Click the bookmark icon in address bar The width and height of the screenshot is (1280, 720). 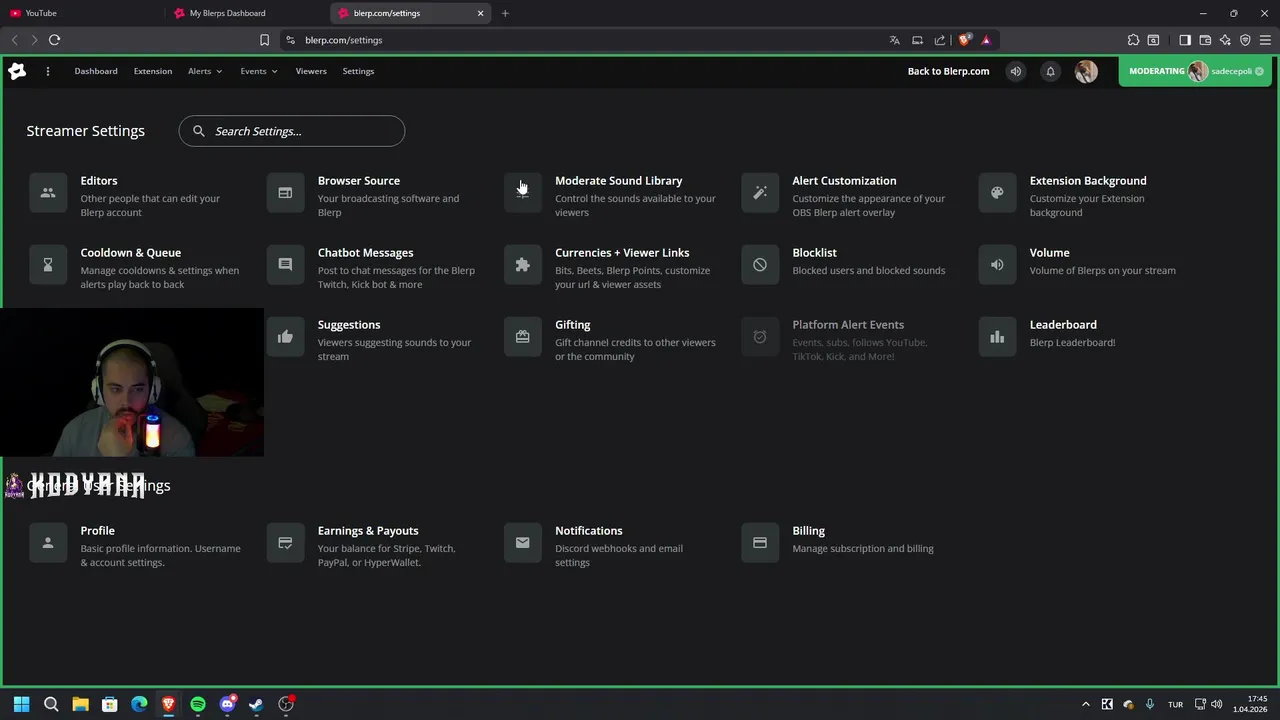pyautogui.click(x=264, y=40)
